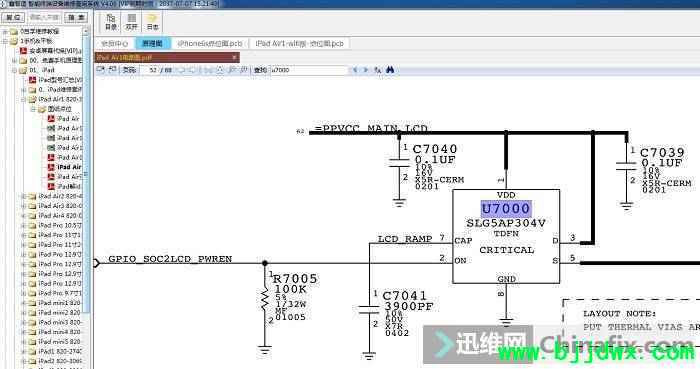Click the next search result arrow

[366, 70]
